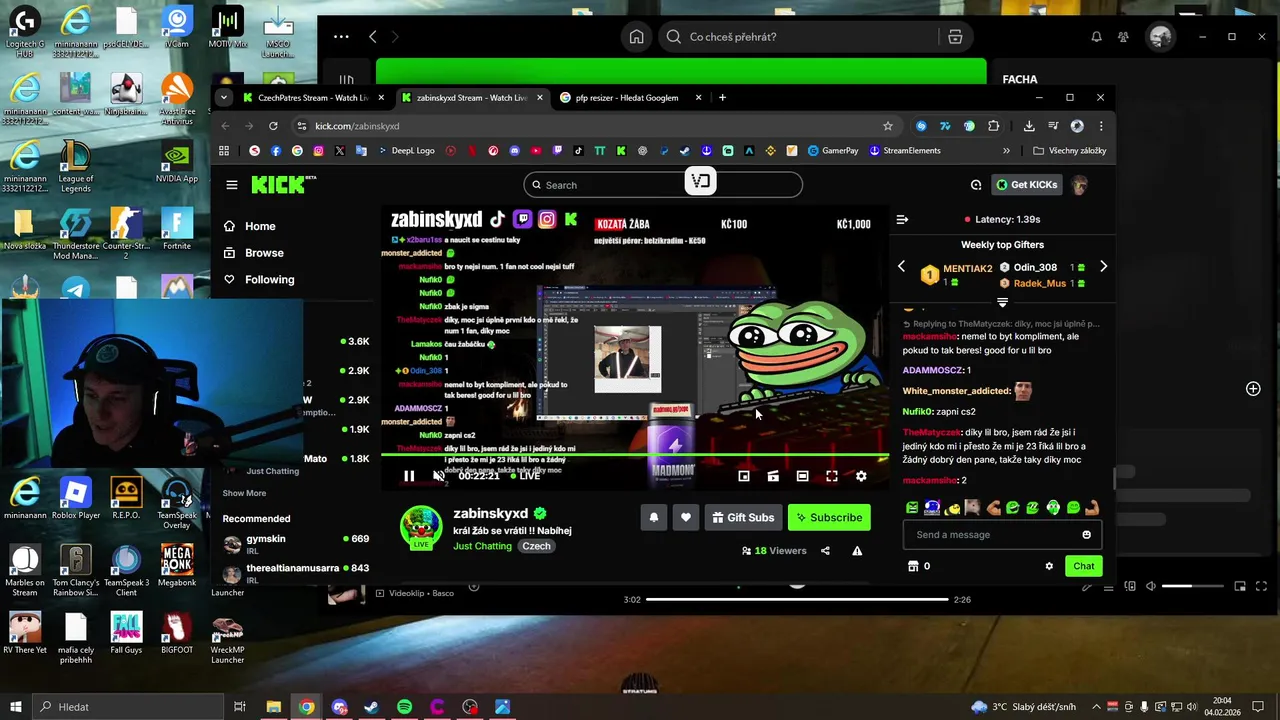Collapse the top gifters panel handle
The image size is (1280, 720).
click(1002, 301)
